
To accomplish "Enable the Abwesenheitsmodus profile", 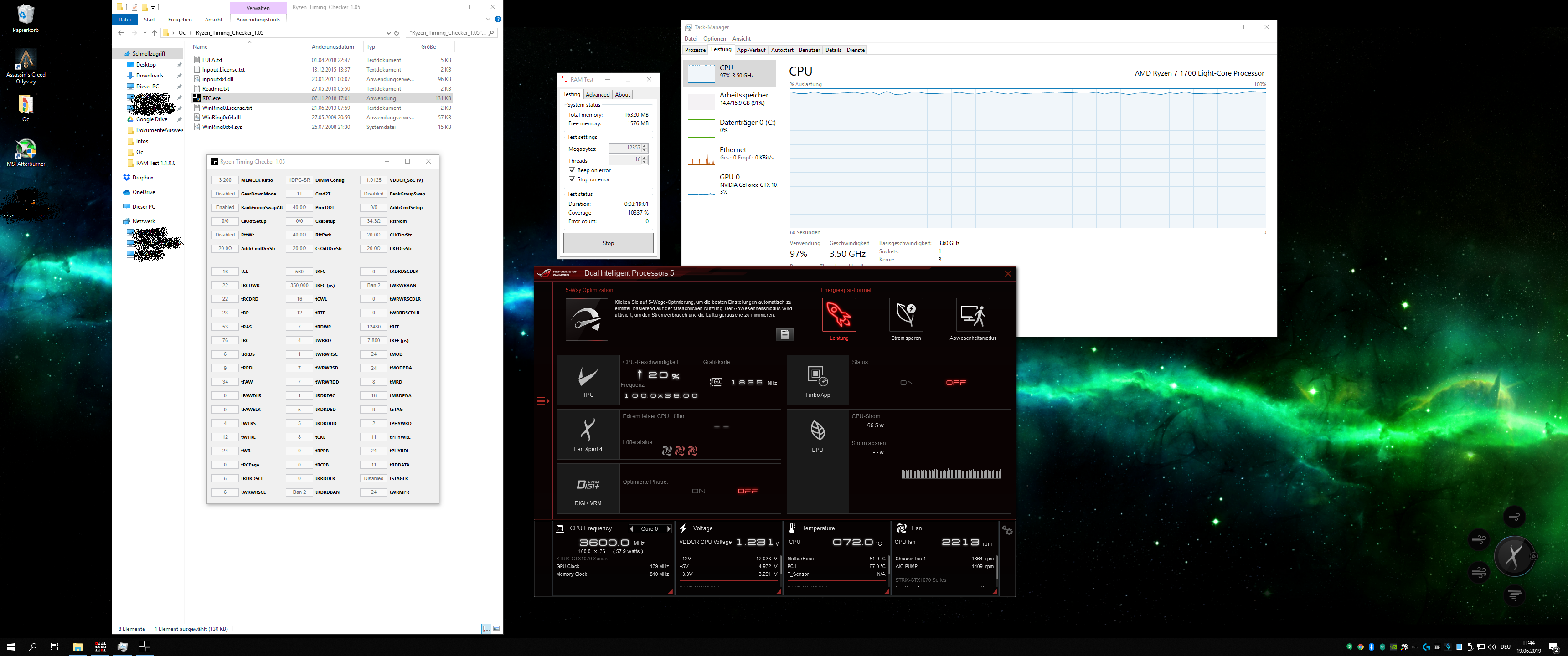I will (973, 315).
